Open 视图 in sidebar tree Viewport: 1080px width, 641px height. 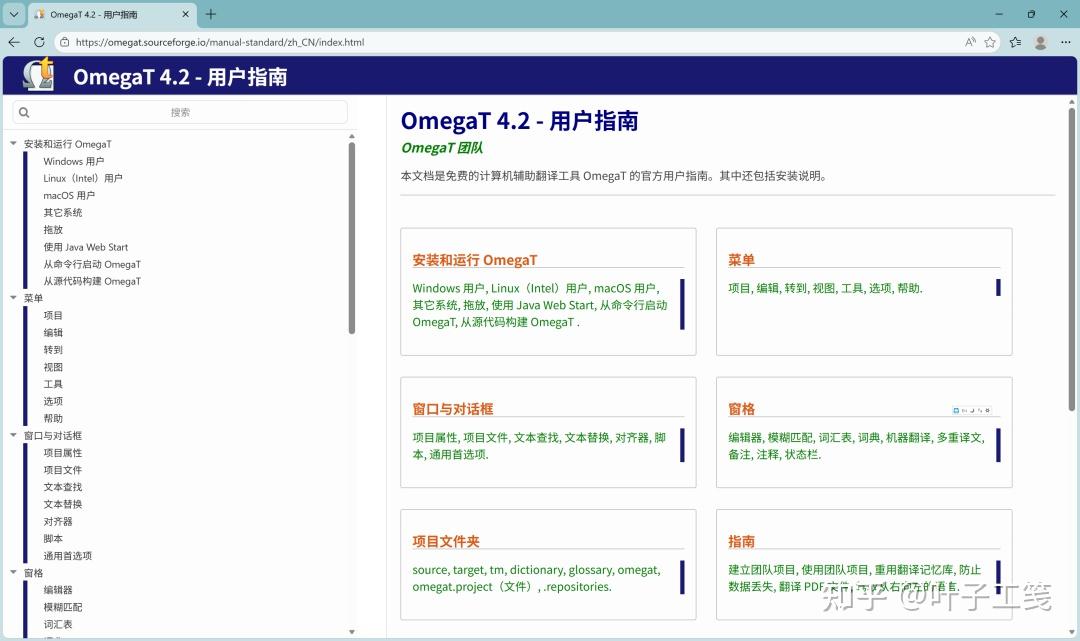pos(53,367)
